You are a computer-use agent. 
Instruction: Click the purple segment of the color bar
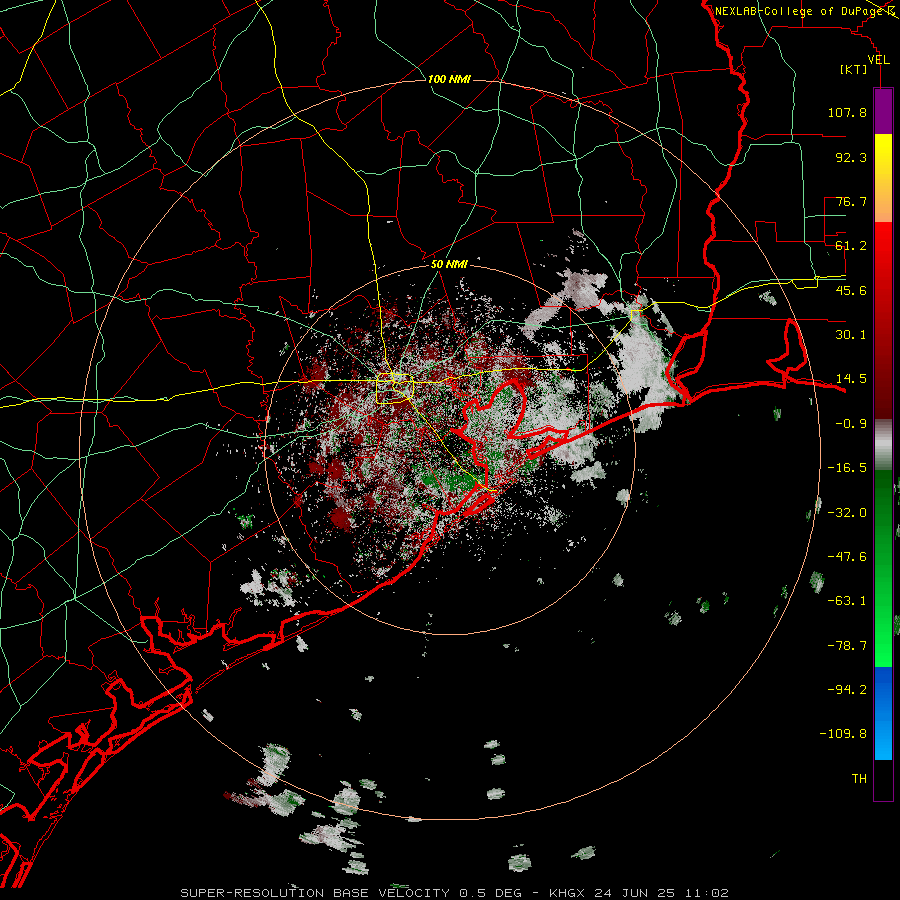click(883, 111)
